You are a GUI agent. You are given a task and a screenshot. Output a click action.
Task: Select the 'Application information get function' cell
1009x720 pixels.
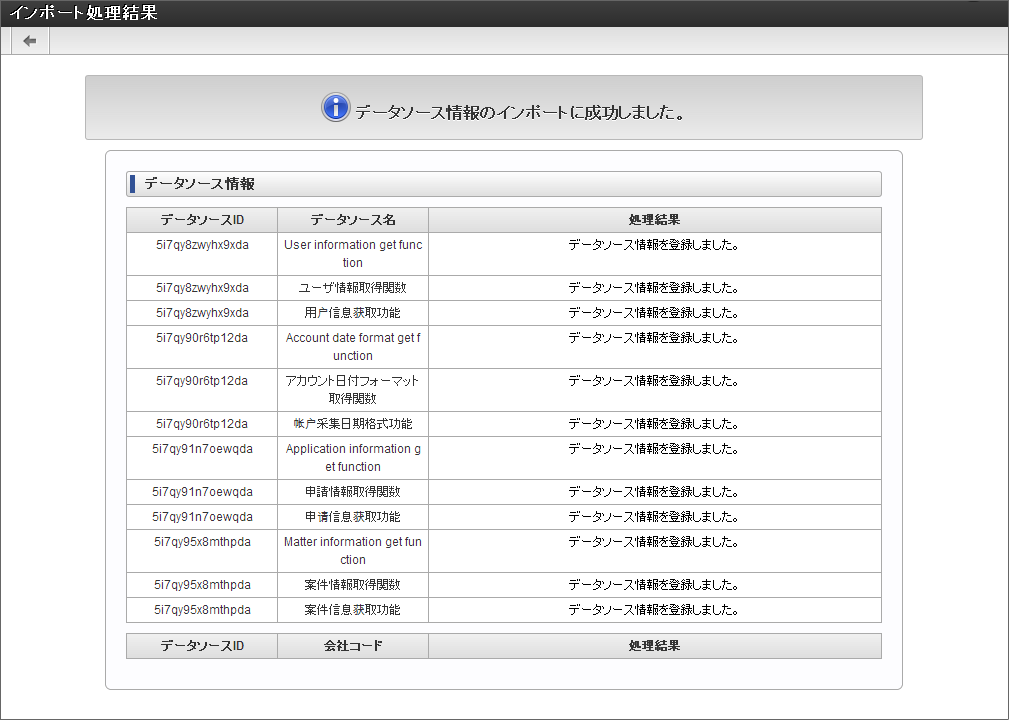pyautogui.click(x=353, y=458)
